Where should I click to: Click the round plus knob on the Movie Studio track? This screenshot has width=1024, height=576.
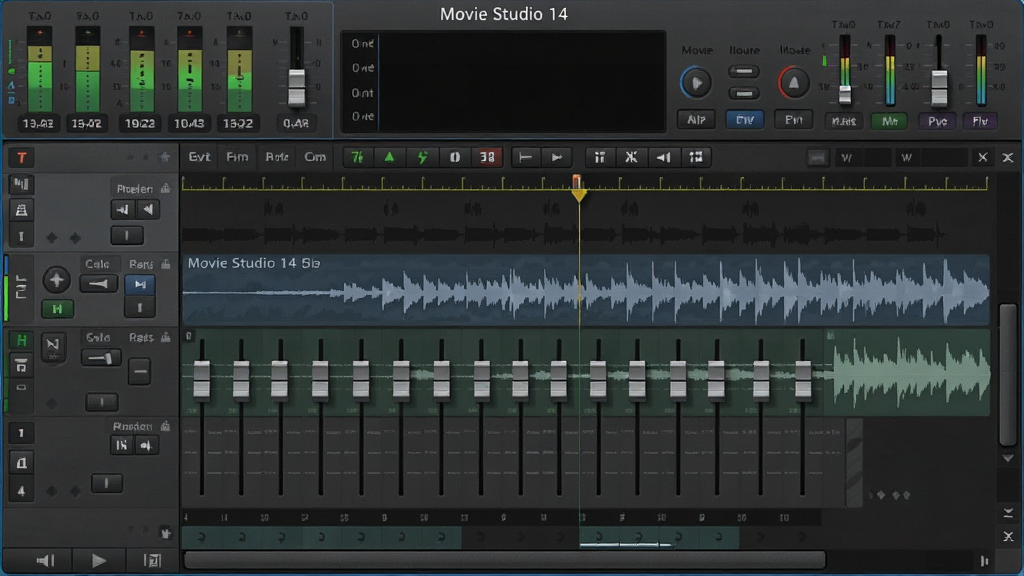[56, 280]
